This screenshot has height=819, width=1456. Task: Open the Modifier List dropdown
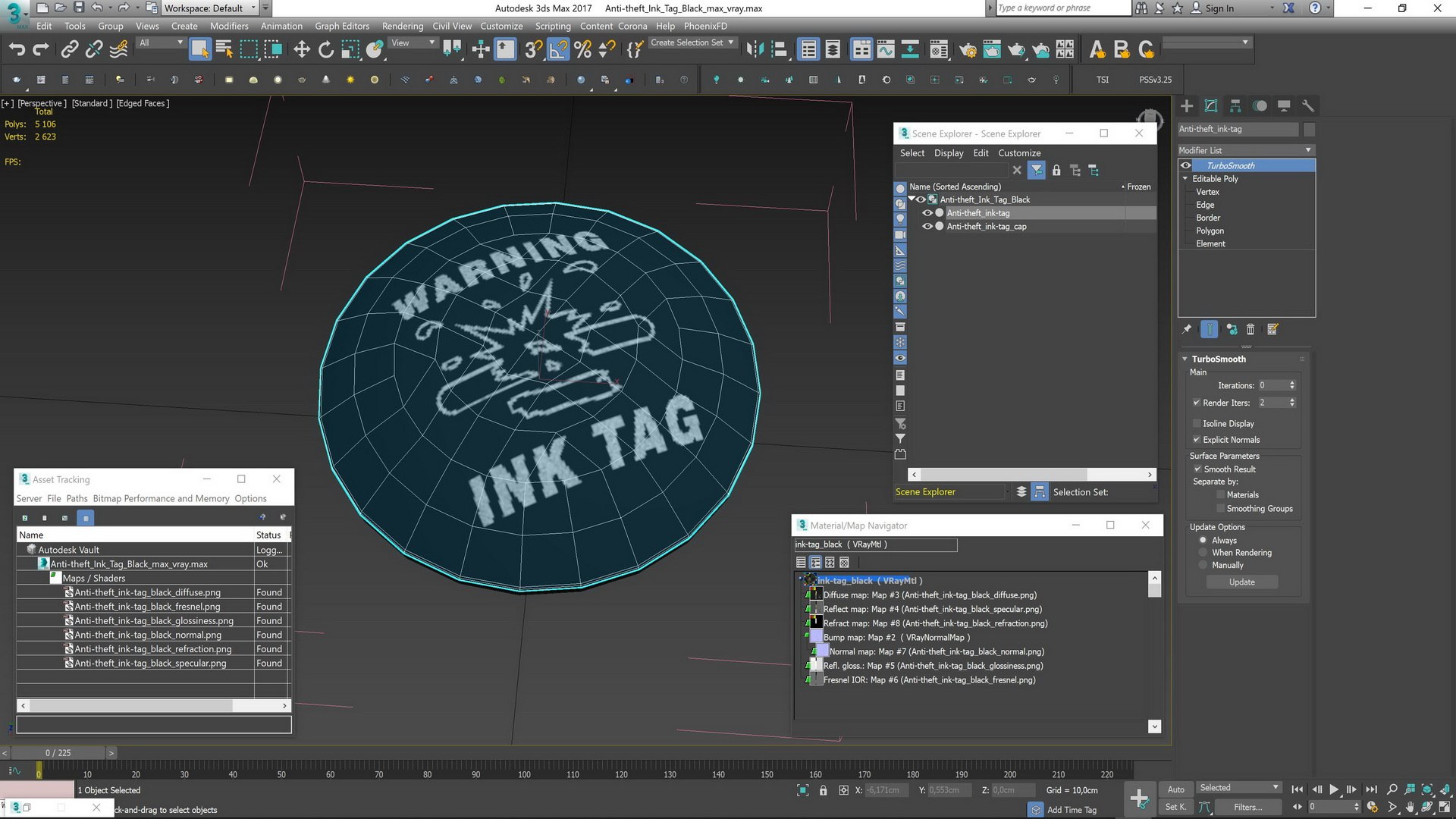tap(1245, 150)
